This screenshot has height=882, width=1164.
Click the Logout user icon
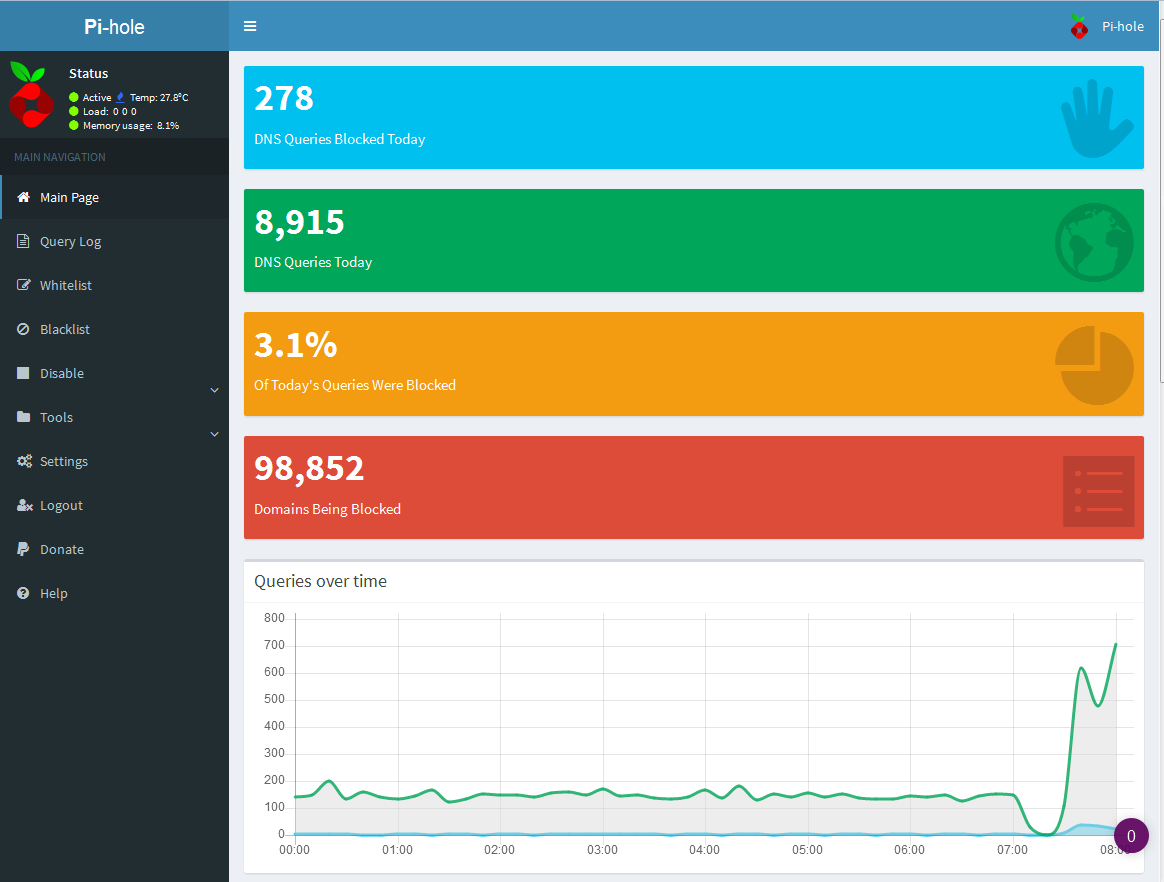click(x=24, y=505)
